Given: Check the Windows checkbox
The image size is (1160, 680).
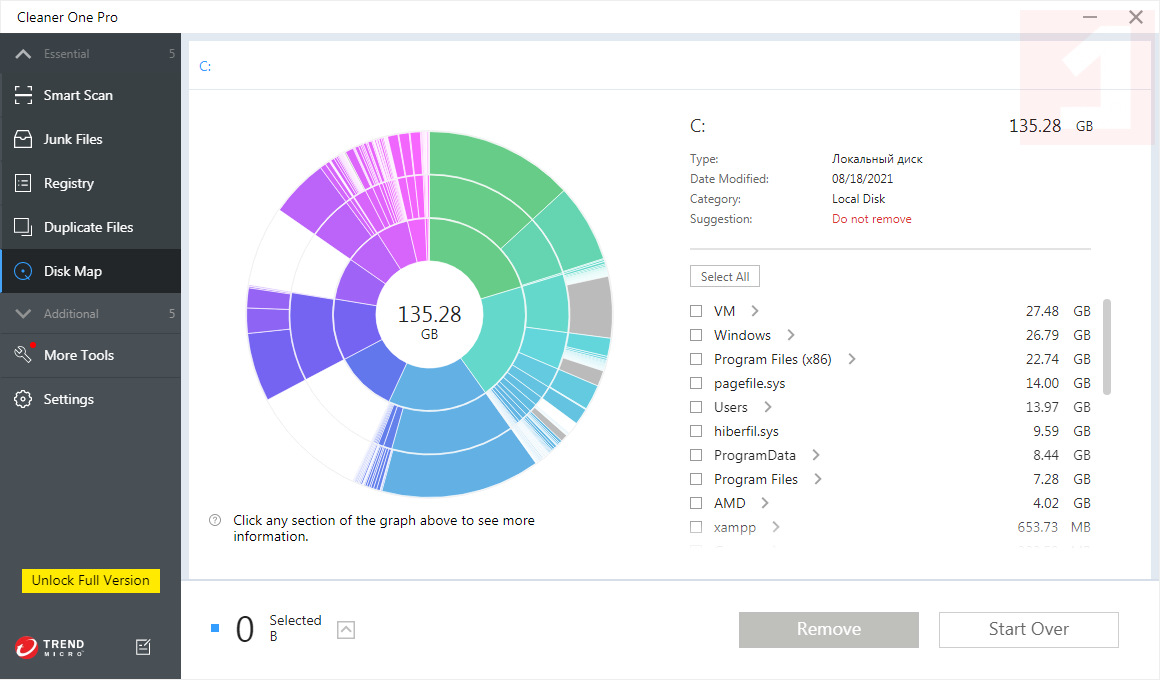Looking at the screenshot, I should pyautogui.click(x=696, y=335).
